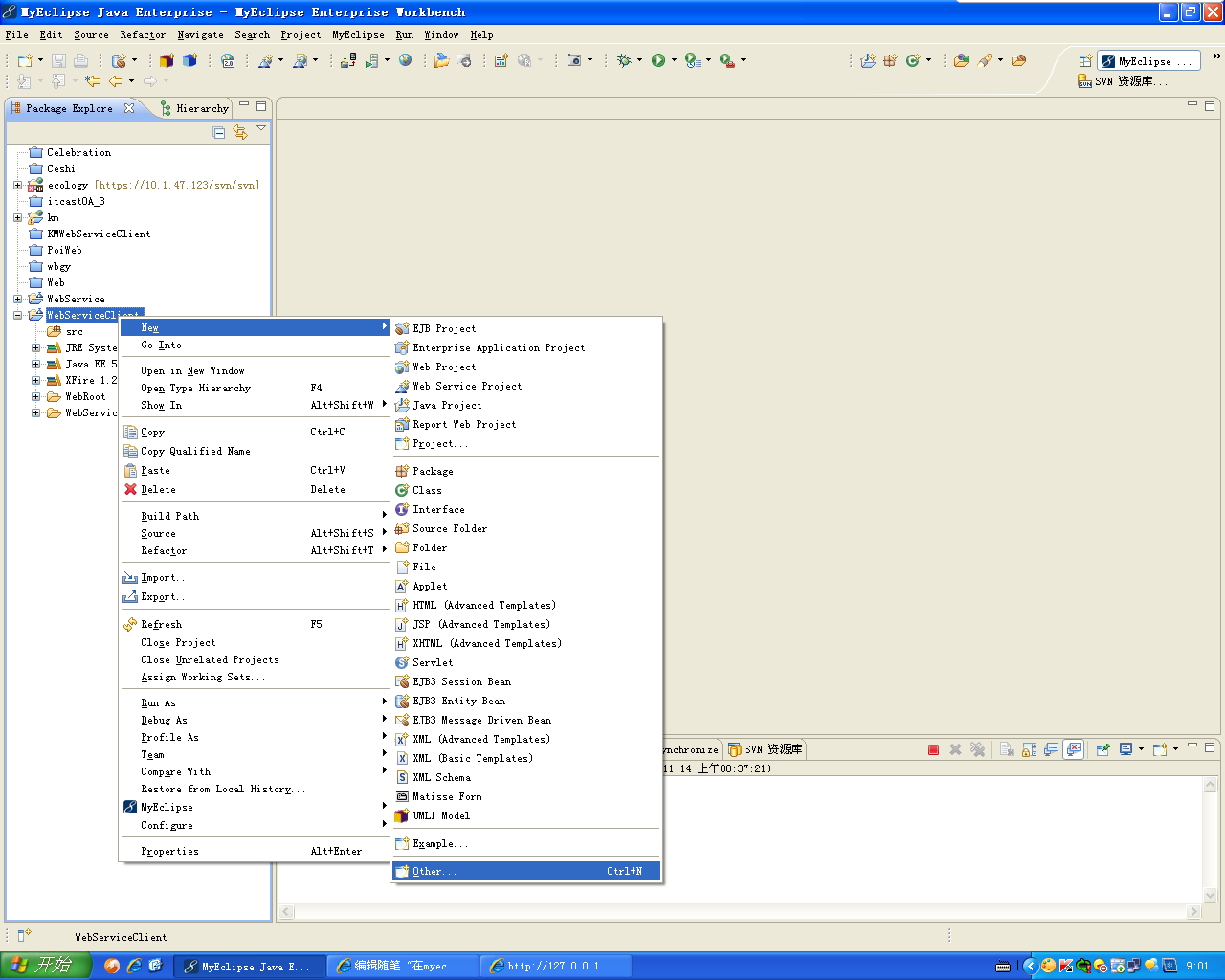Screen dimensions: 1225x980
Task: Choose Package from the New submenu
Action: coord(526,472)
